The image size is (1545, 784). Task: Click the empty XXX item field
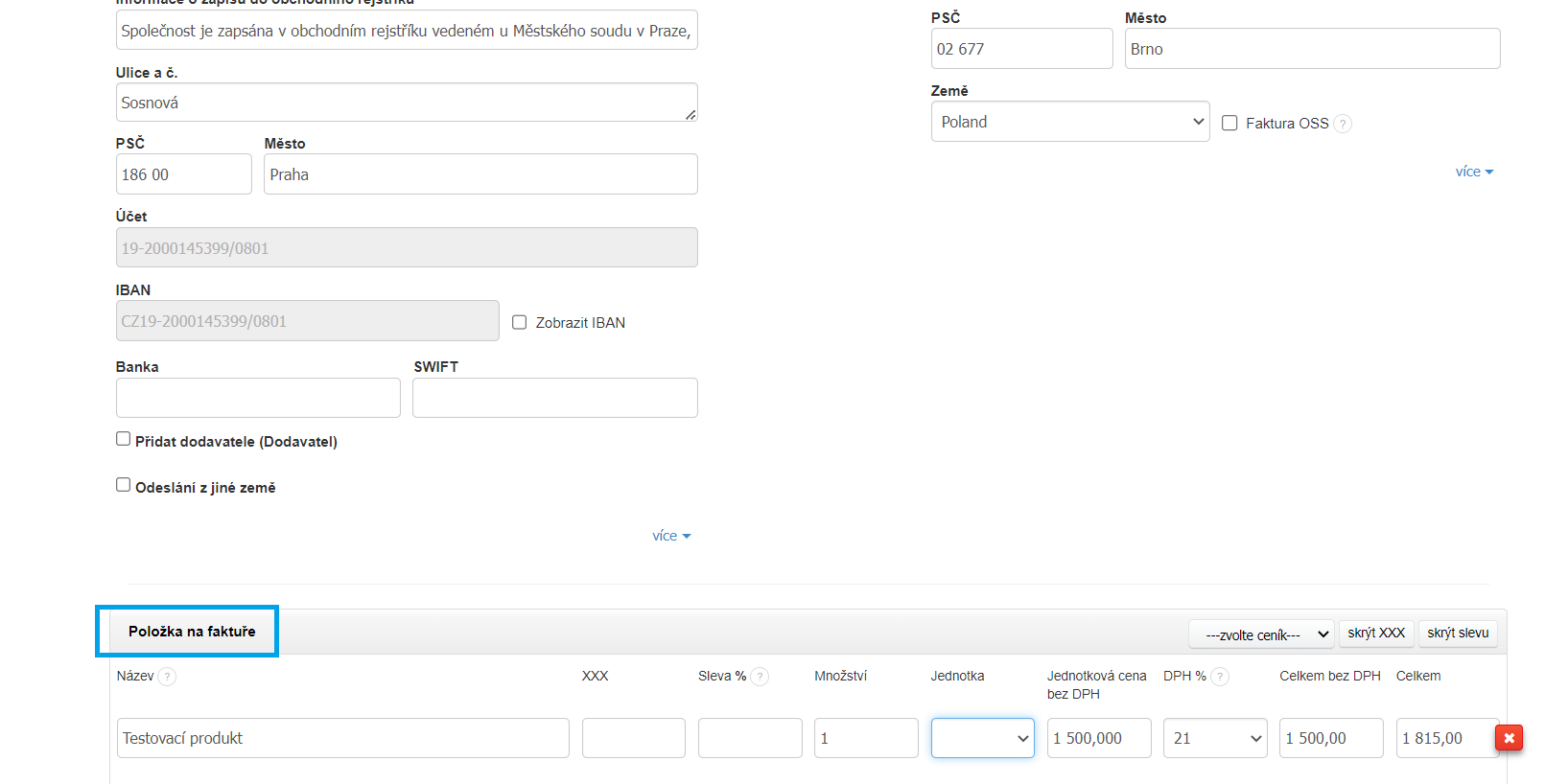(634, 738)
